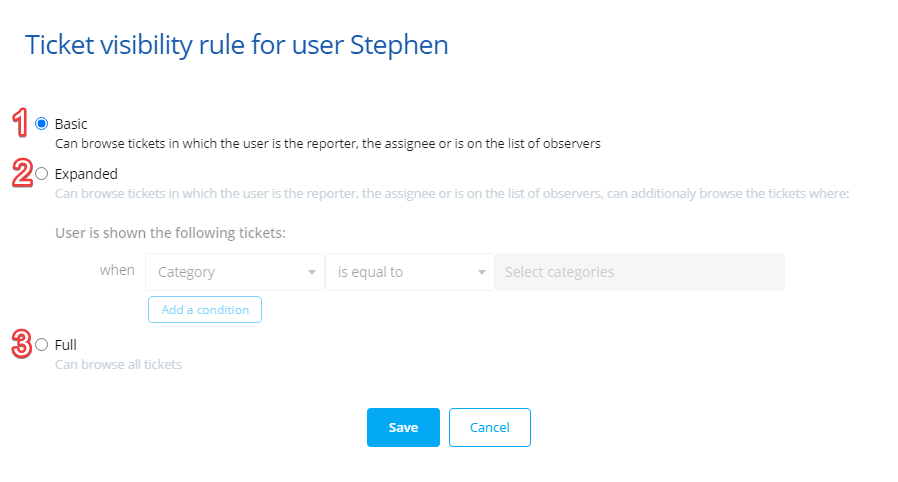
Task: Click the red number 1 marker
Action: (x=20, y=124)
